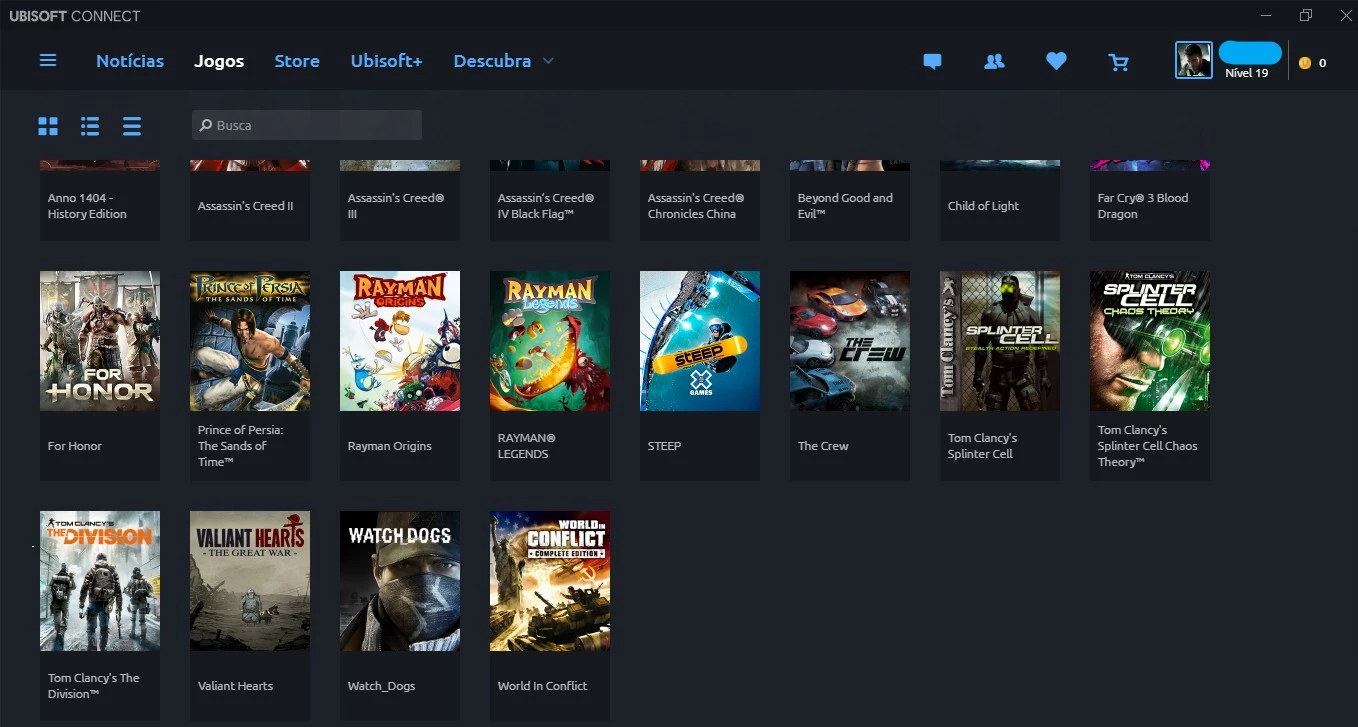Click the Valiant Hearts title text

[235, 686]
